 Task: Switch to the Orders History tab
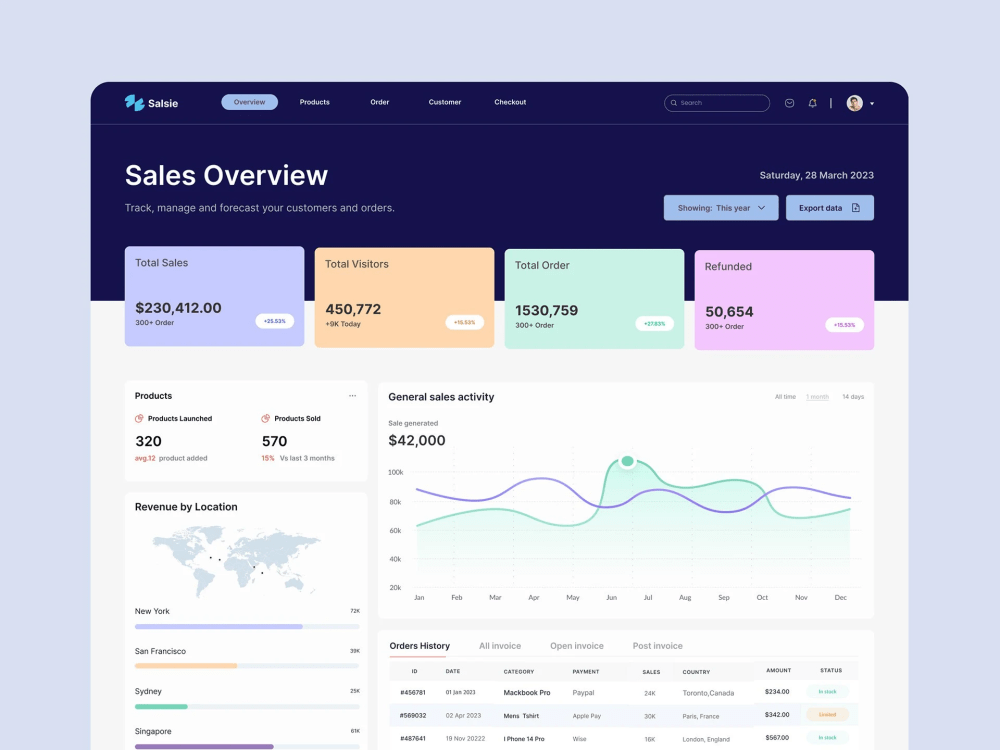tap(420, 646)
